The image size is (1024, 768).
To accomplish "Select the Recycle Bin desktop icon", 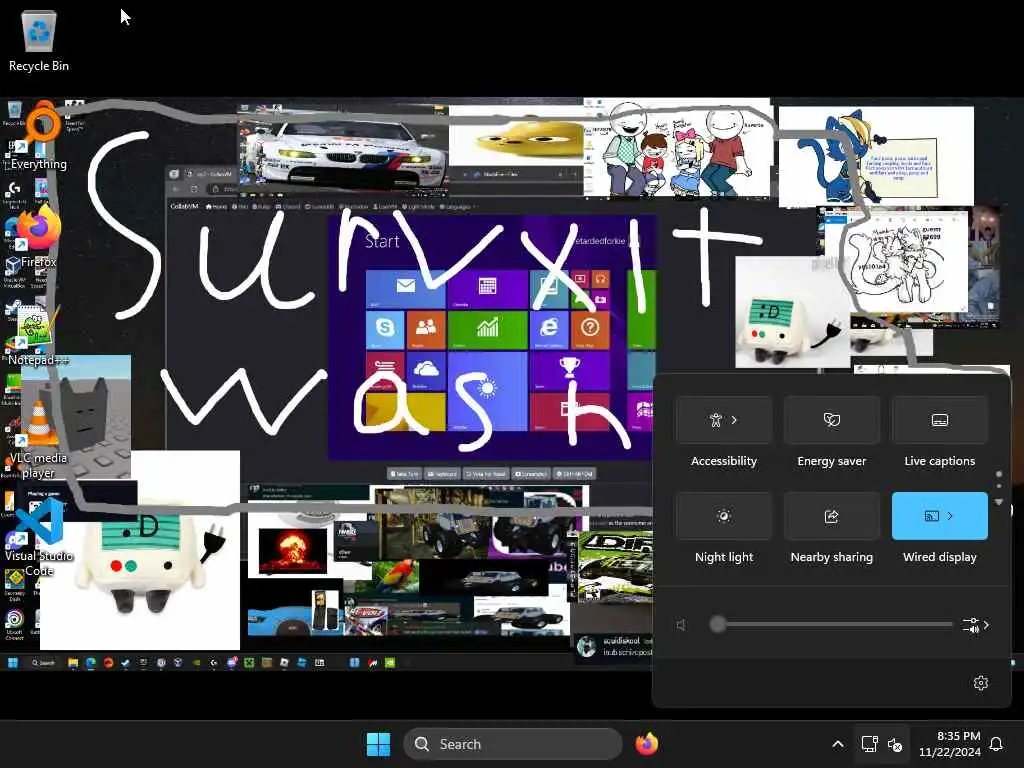I will 39,40.
